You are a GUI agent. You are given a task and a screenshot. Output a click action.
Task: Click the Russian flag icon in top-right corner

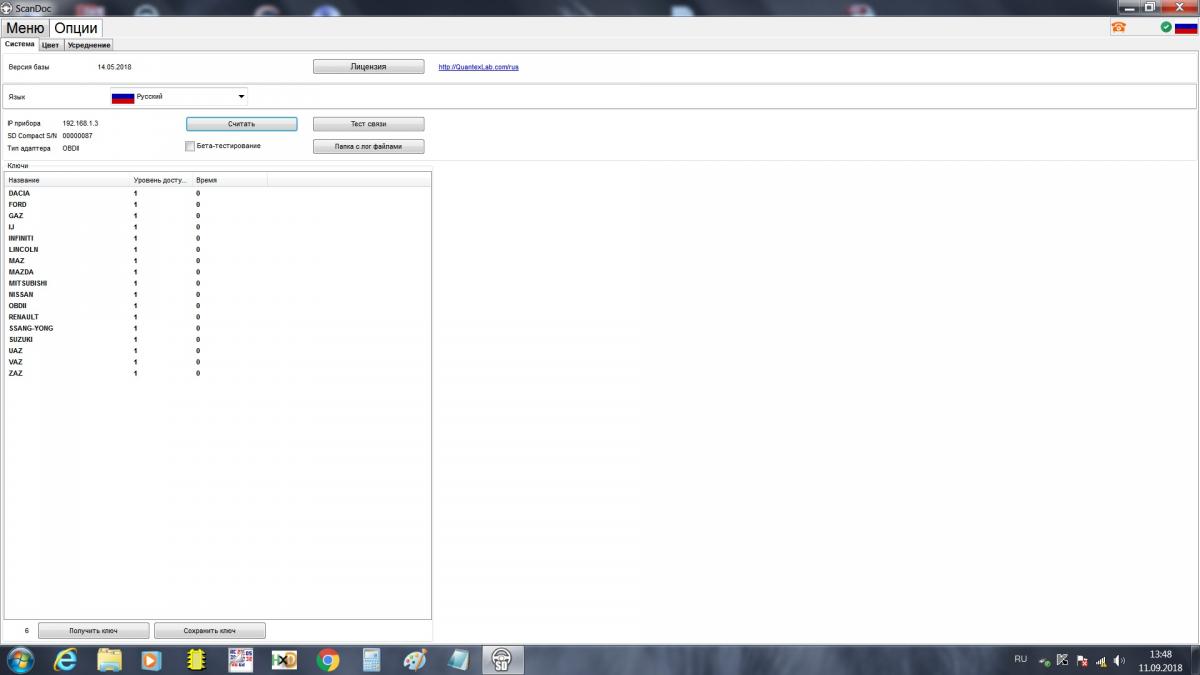[x=1185, y=27]
